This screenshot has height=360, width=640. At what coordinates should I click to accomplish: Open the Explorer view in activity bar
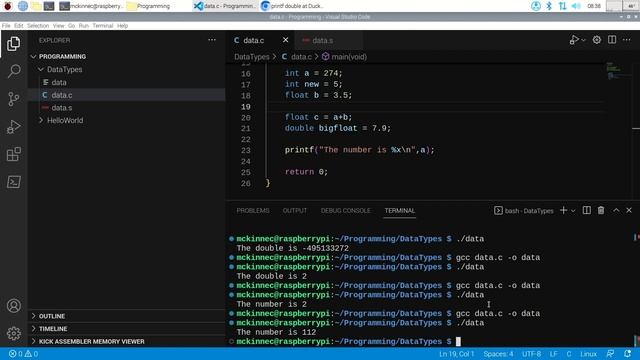tap(13, 44)
